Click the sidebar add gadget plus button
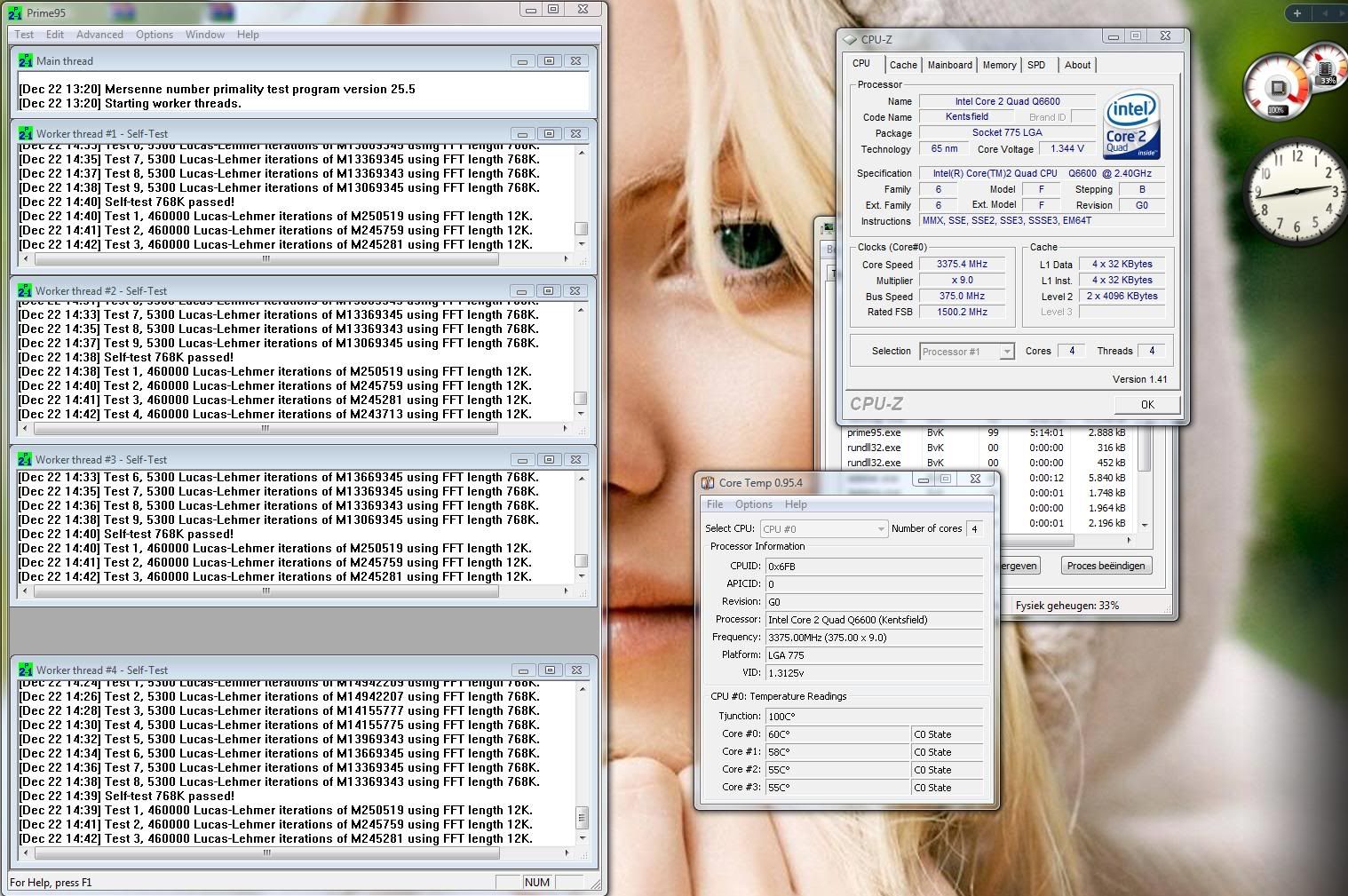Image resolution: width=1348 pixels, height=896 pixels. click(1297, 13)
